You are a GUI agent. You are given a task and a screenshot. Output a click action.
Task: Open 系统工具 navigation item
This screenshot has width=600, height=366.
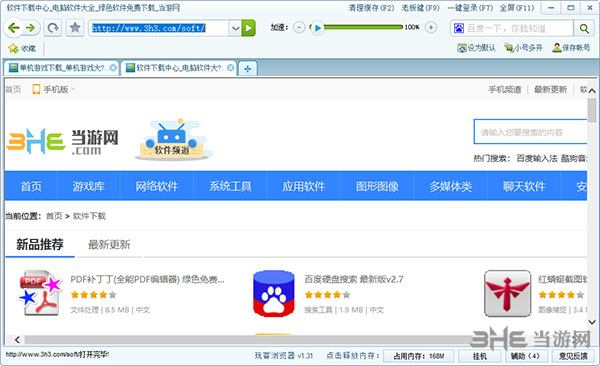tap(230, 186)
